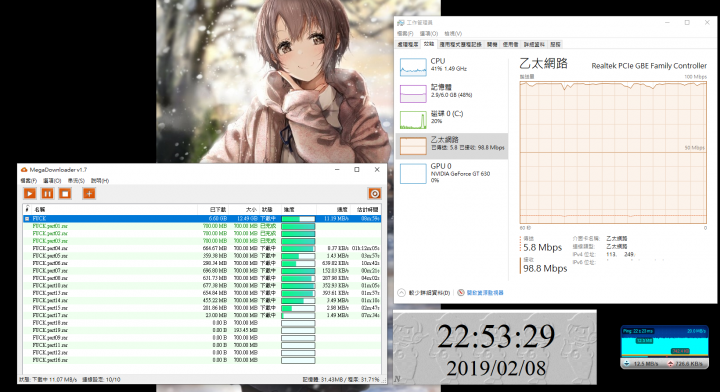The height and width of the screenshot is (392, 720).
Task: Add new links with the orange plus button
Action: (89, 194)
